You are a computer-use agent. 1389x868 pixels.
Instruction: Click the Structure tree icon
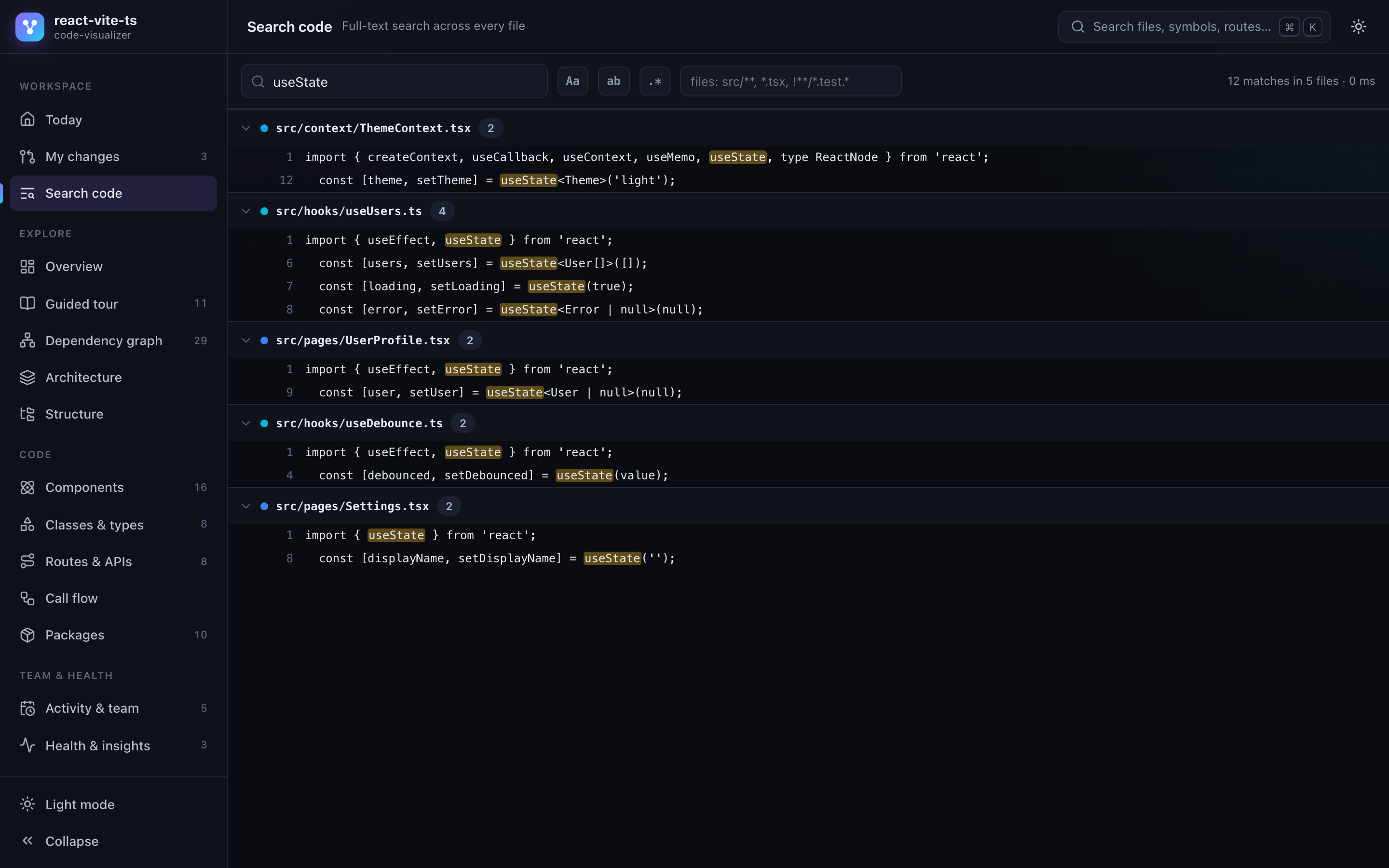[x=27, y=414]
